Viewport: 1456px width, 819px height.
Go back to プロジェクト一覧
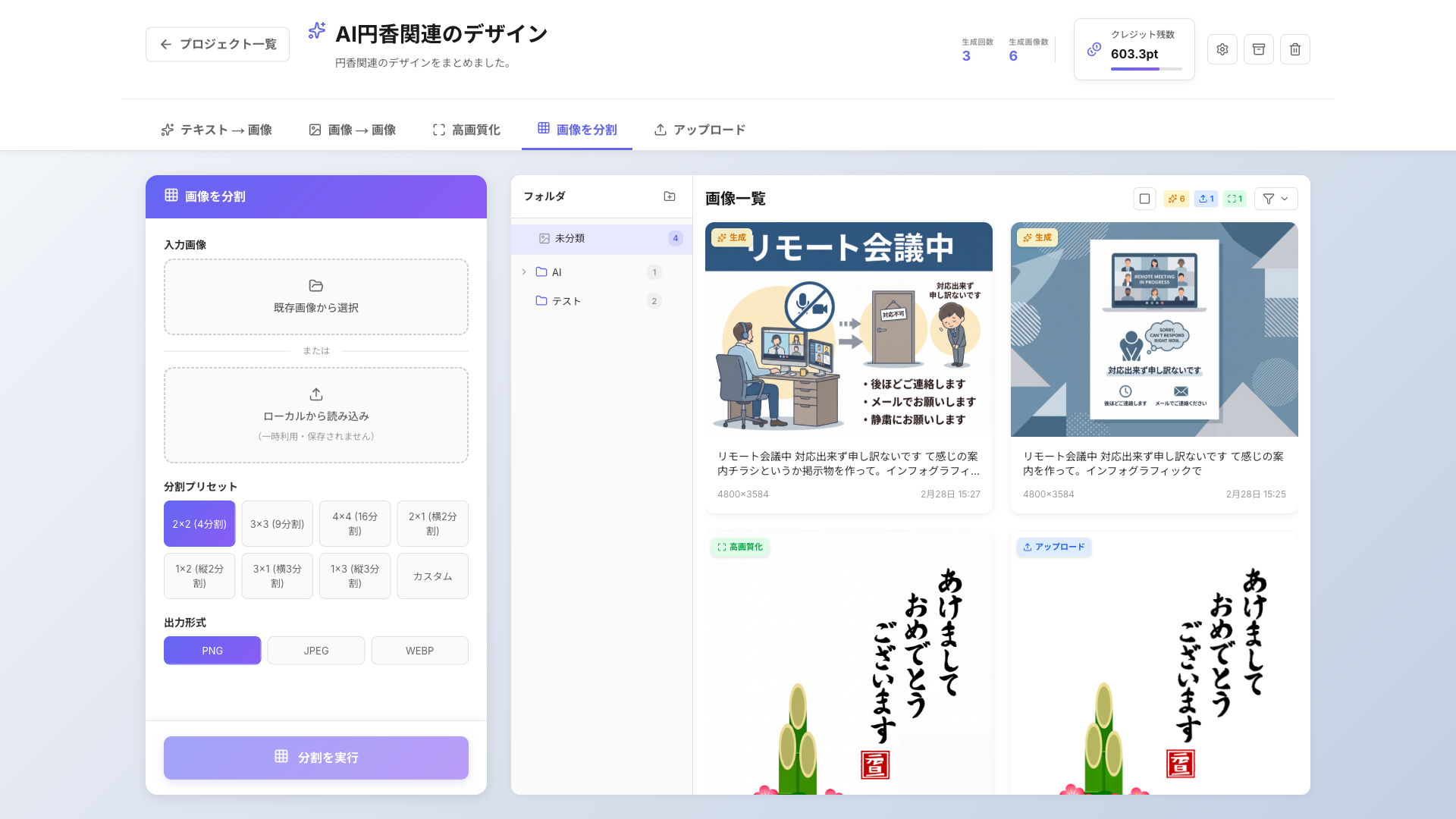[218, 44]
